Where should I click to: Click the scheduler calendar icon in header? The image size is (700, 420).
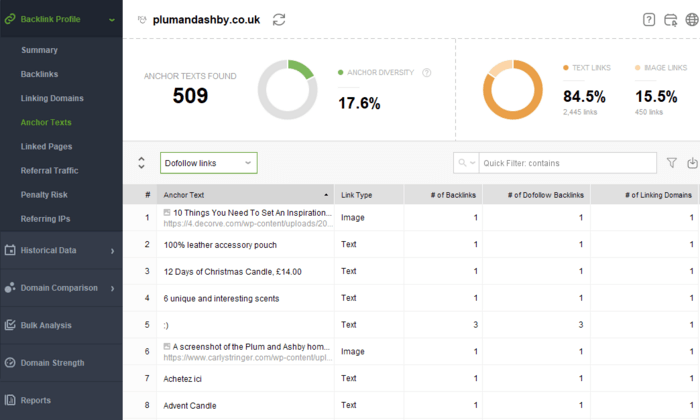[x=671, y=20]
